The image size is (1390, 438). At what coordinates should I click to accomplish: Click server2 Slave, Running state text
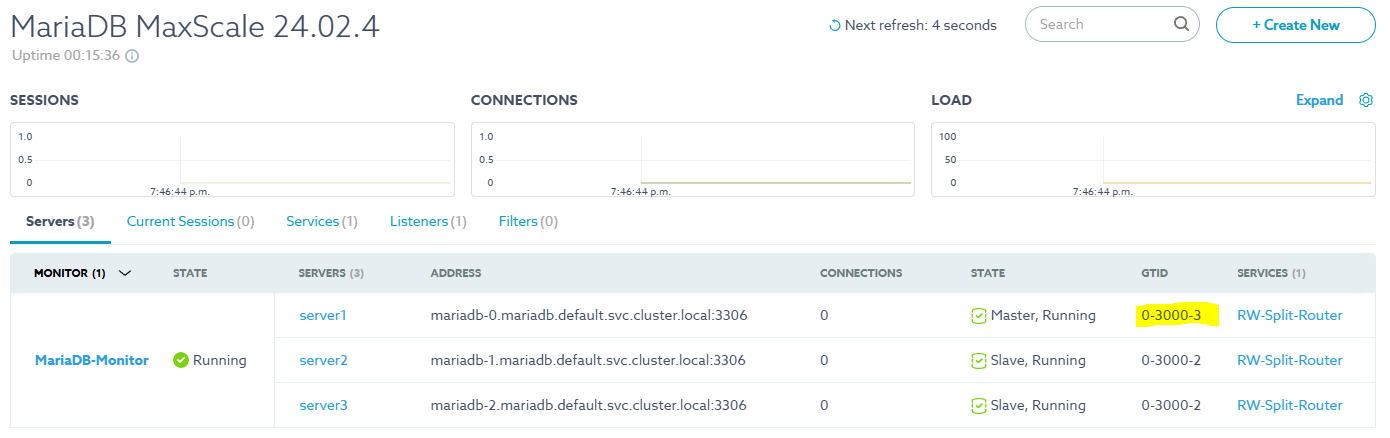1038,360
